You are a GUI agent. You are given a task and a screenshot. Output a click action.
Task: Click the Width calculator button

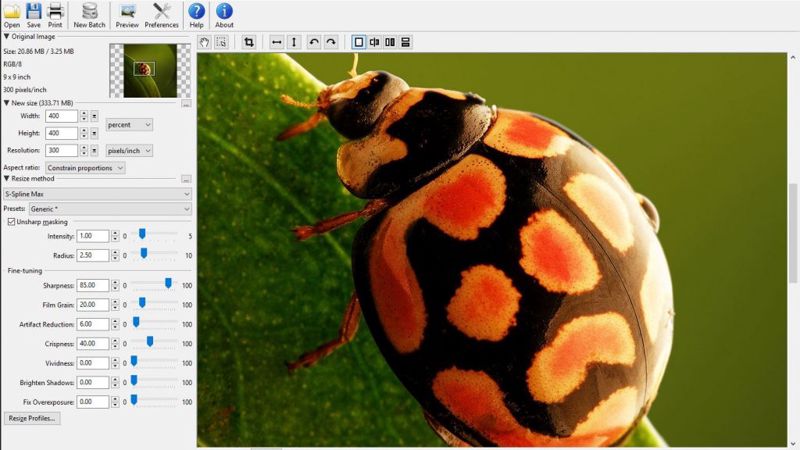click(94, 117)
